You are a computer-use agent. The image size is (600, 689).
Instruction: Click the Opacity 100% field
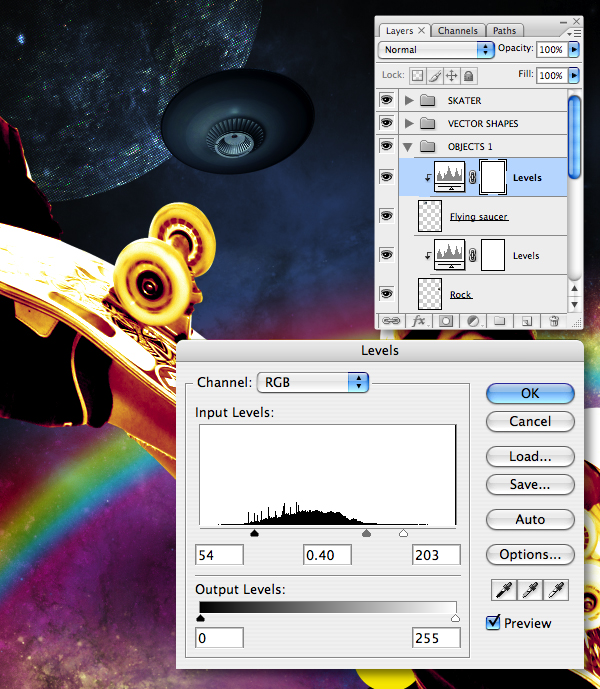click(552, 50)
